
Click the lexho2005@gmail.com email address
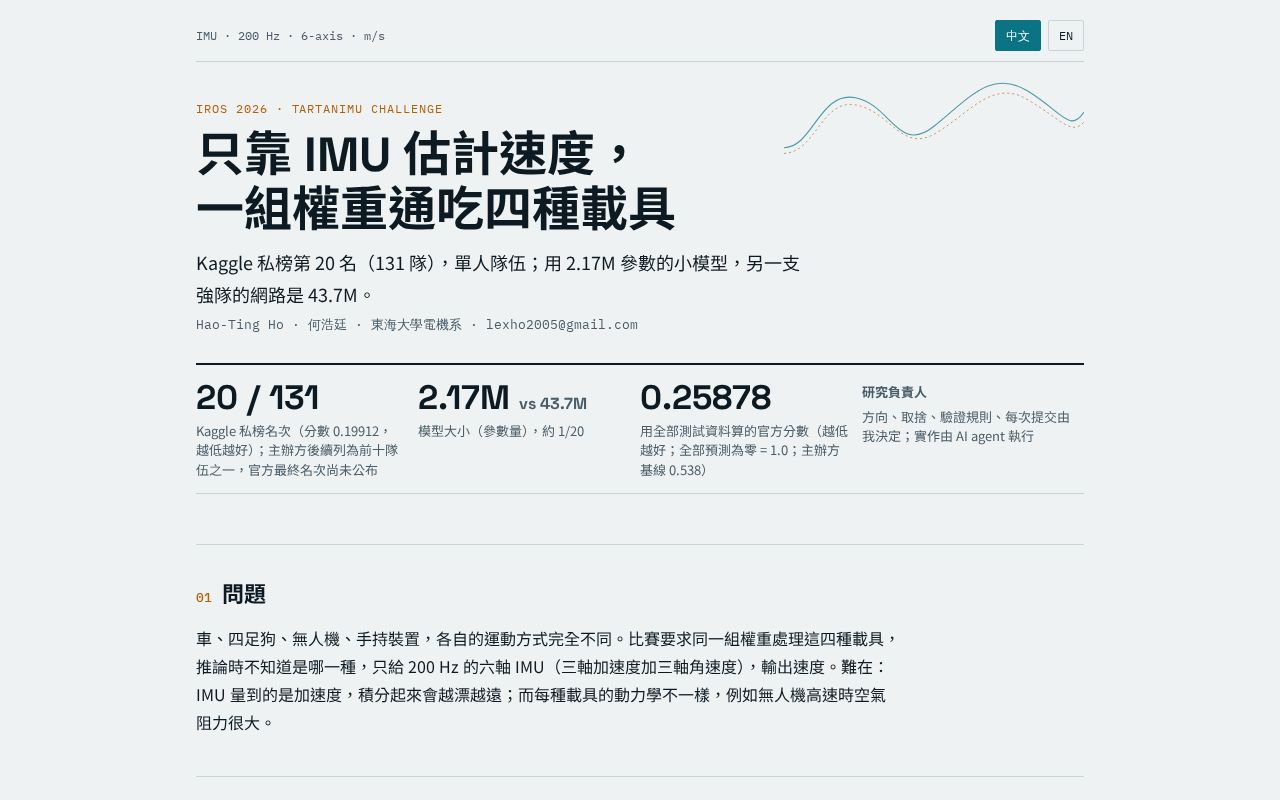[562, 325]
